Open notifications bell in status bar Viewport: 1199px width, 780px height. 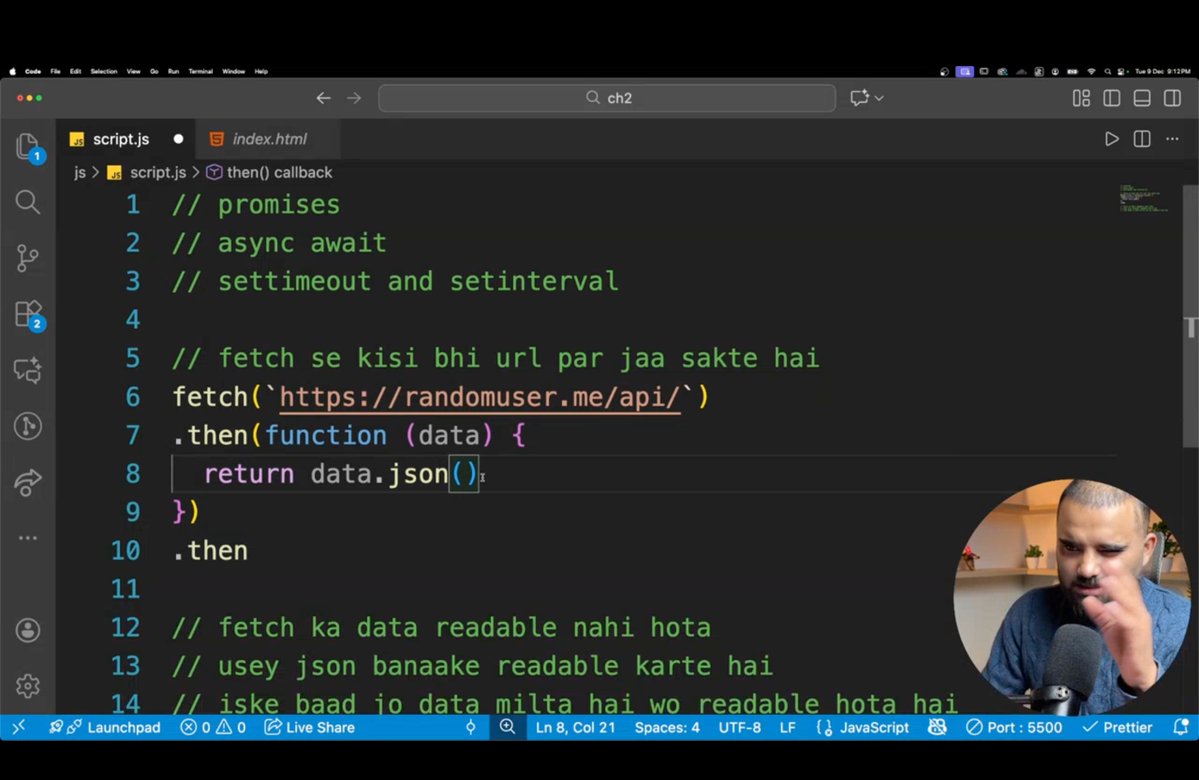tap(1181, 727)
